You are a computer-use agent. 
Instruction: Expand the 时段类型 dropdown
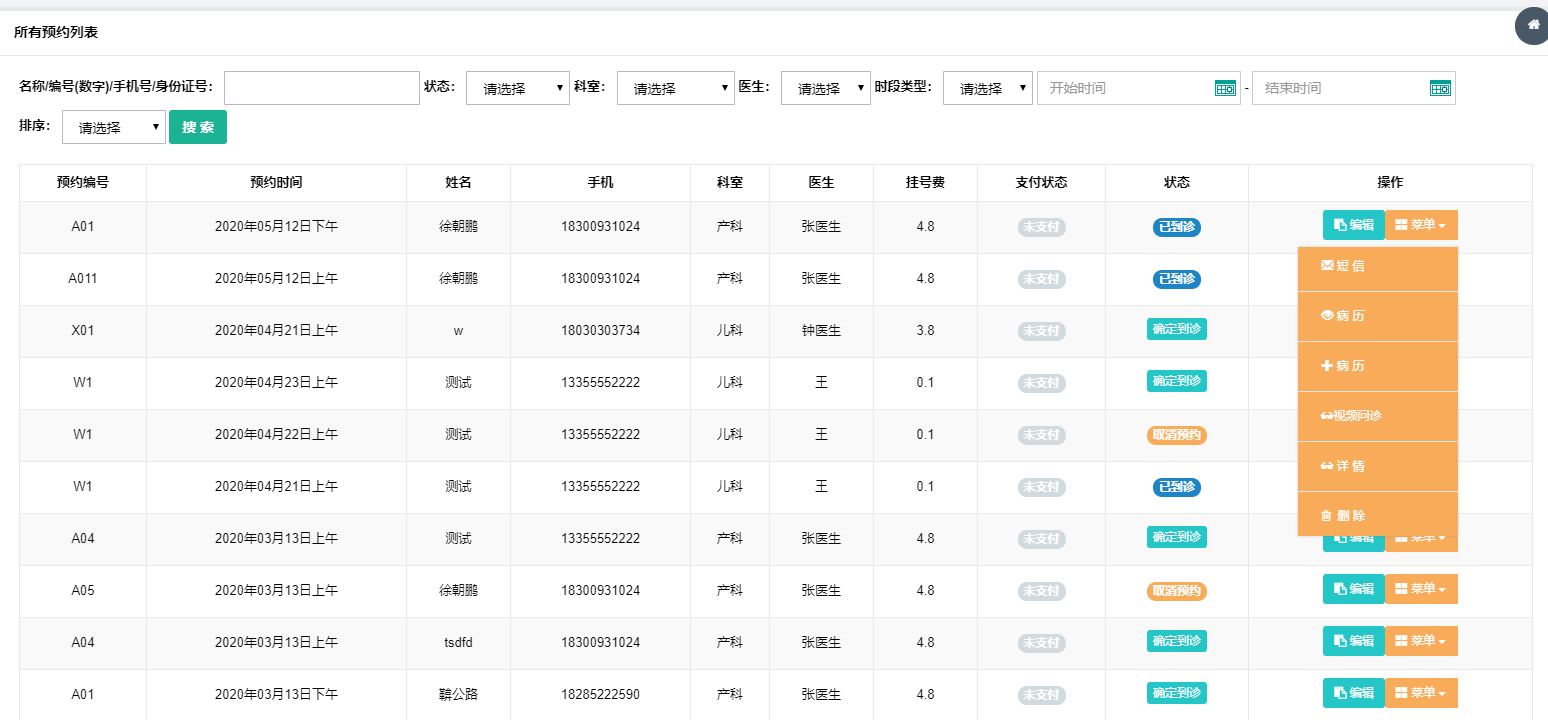987,88
